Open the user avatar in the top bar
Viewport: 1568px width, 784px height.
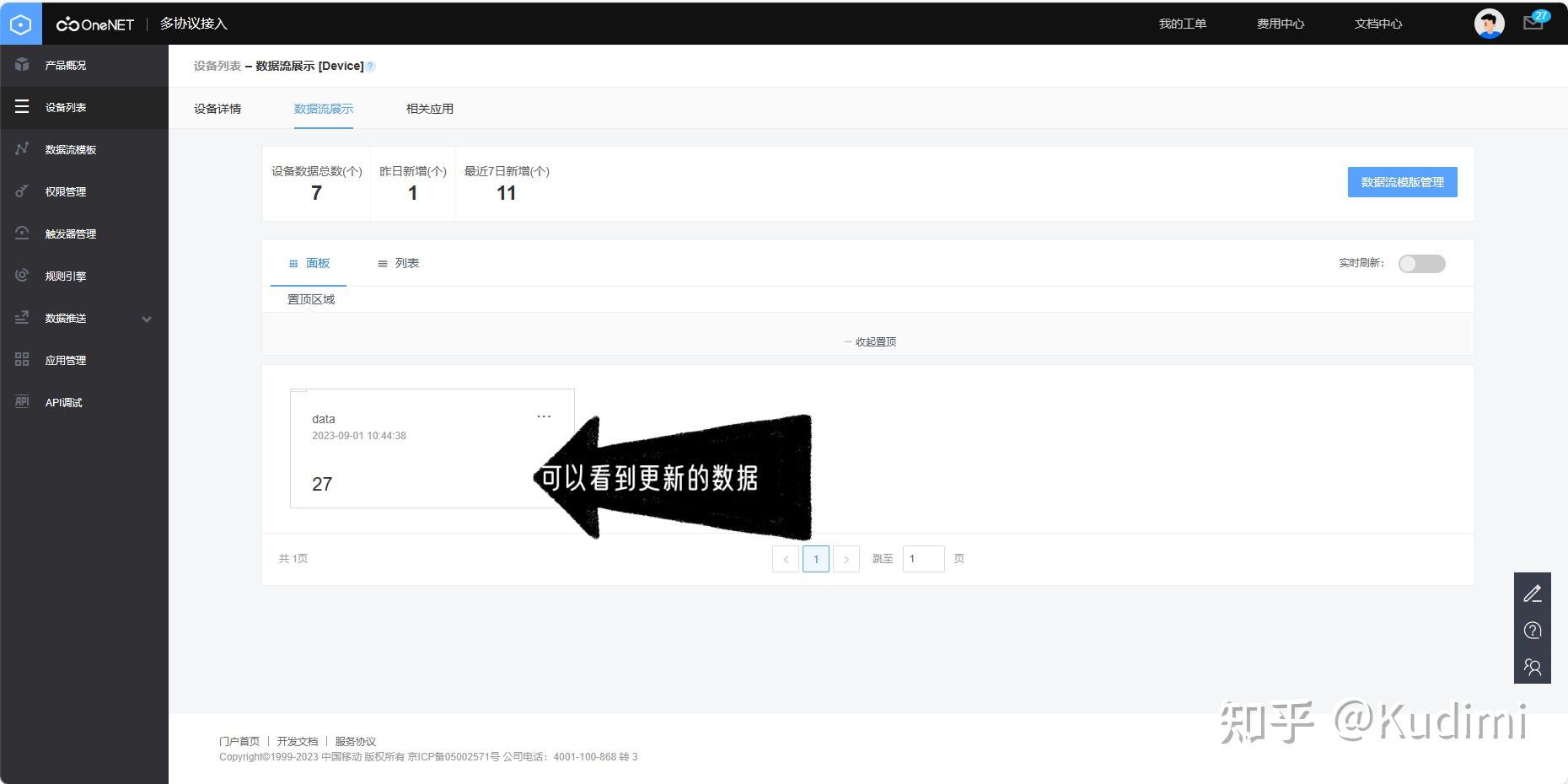click(x=1489, y=23)
